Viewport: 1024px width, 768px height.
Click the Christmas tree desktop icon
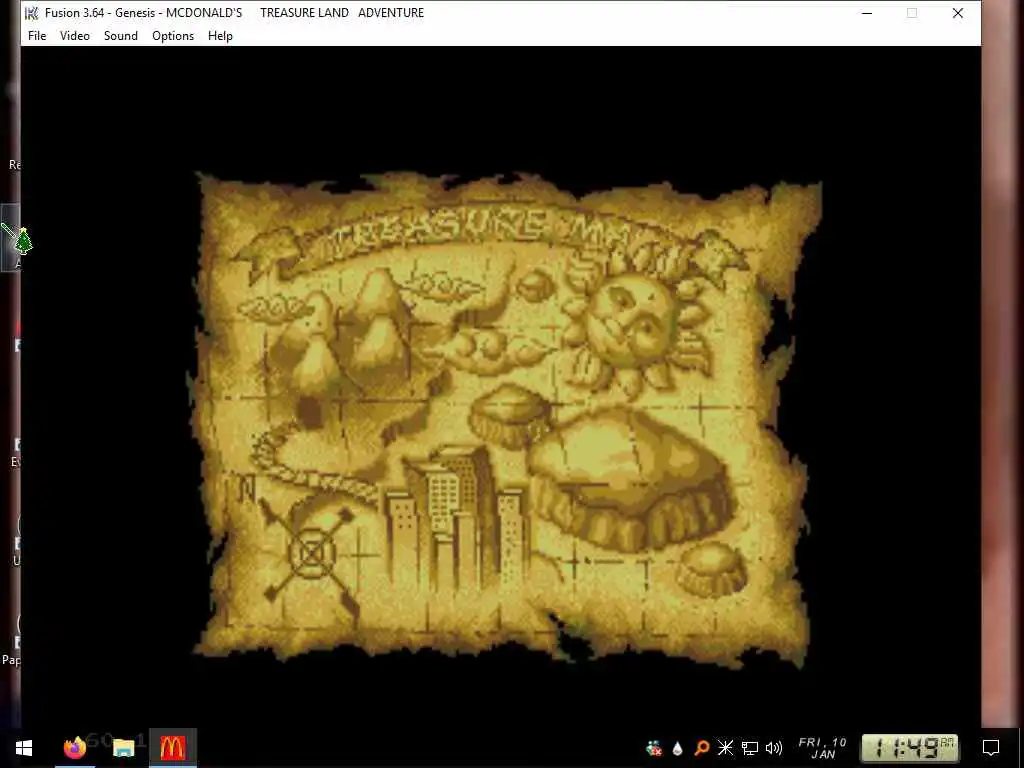tap(22, 240)
